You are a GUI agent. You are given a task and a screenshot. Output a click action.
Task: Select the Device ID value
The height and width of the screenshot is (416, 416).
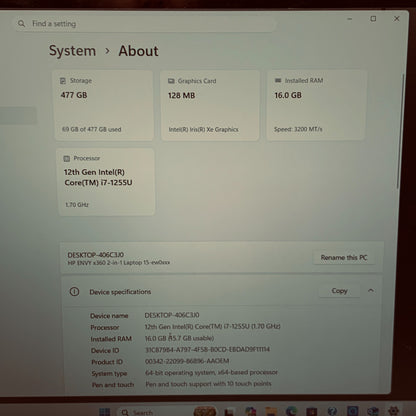coord(207,349)
